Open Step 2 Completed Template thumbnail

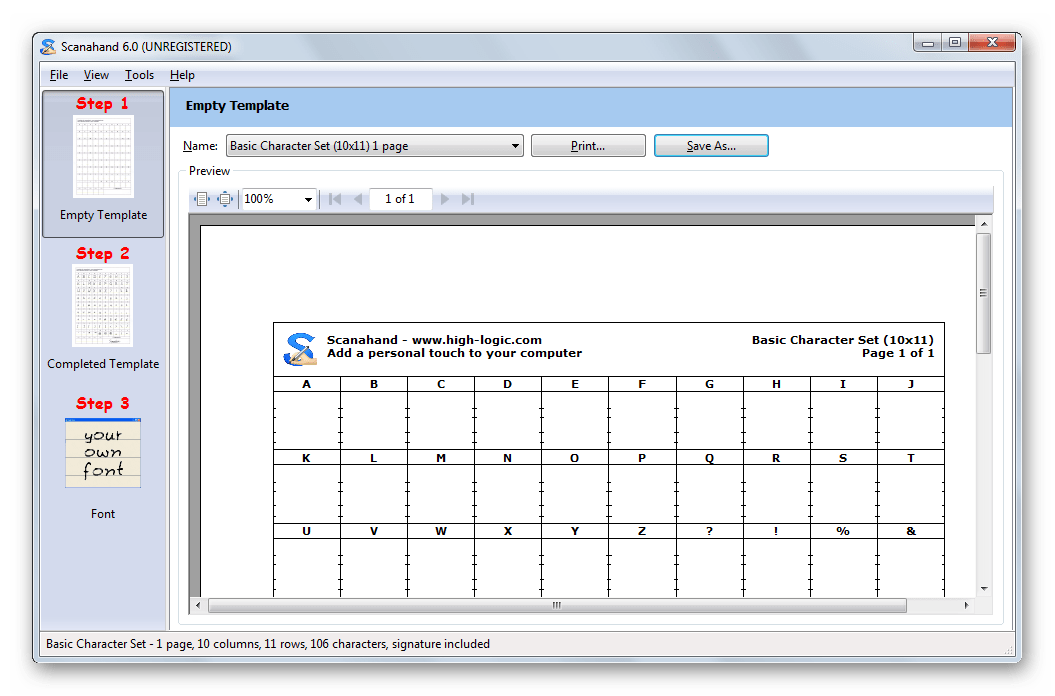pyautogui.click(x=103, y=306)
